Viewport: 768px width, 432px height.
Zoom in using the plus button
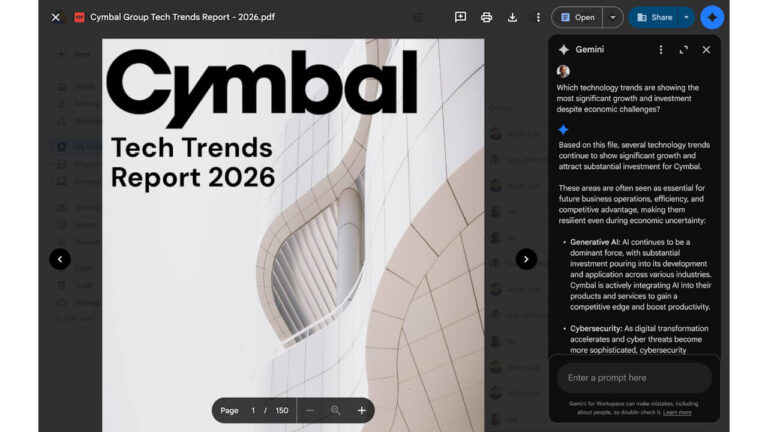tap(361, 410)
